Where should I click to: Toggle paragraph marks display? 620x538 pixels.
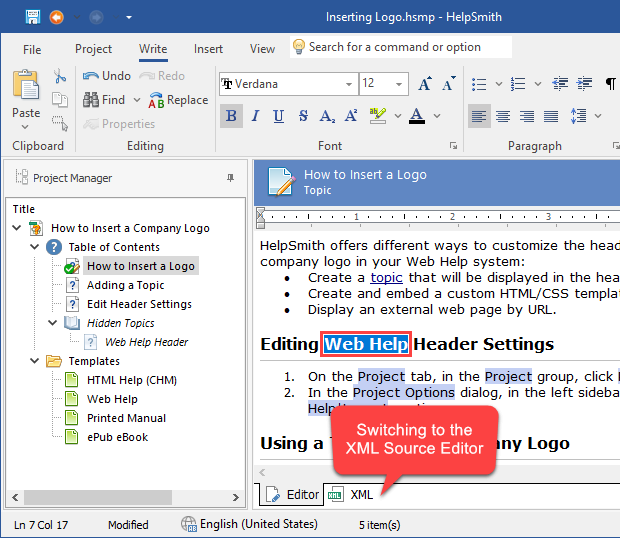(x=611, y=84)
